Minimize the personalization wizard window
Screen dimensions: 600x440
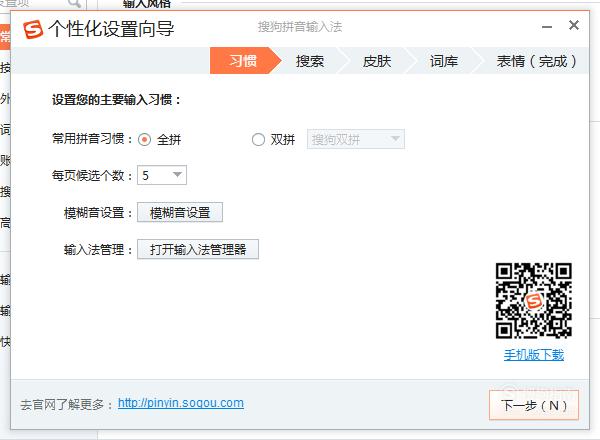pos(547,27)
